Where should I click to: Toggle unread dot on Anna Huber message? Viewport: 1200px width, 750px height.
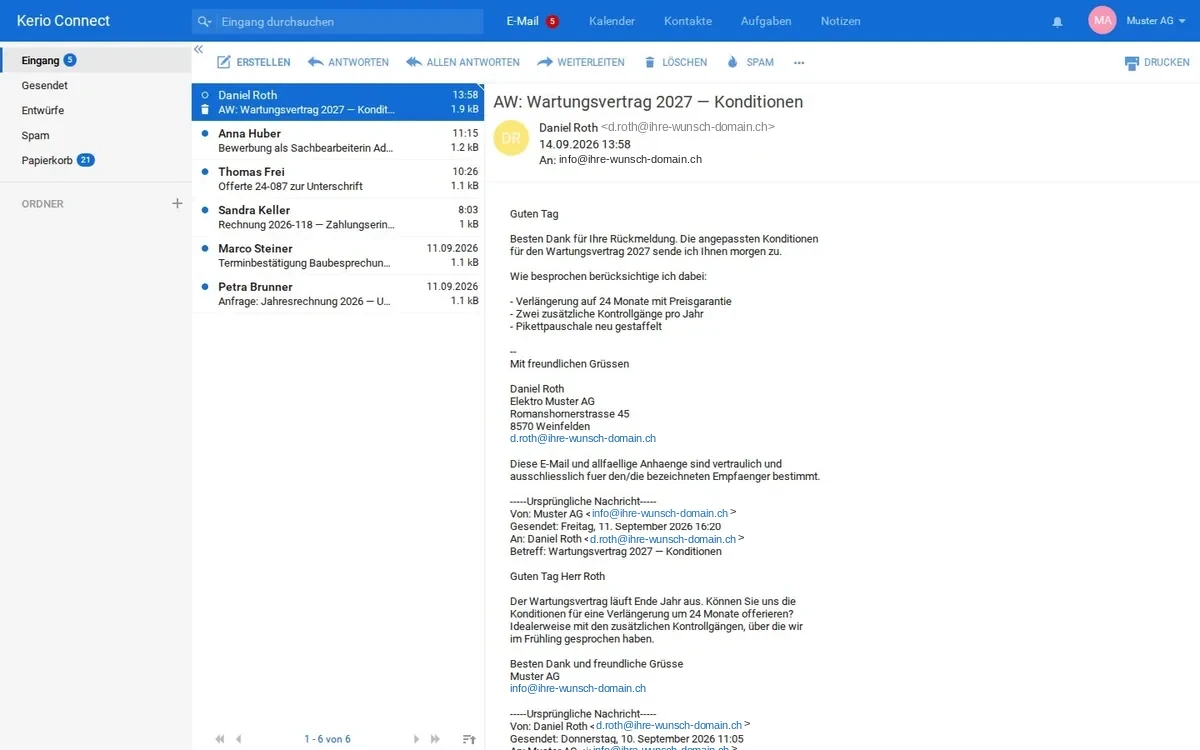click(205, 133)
